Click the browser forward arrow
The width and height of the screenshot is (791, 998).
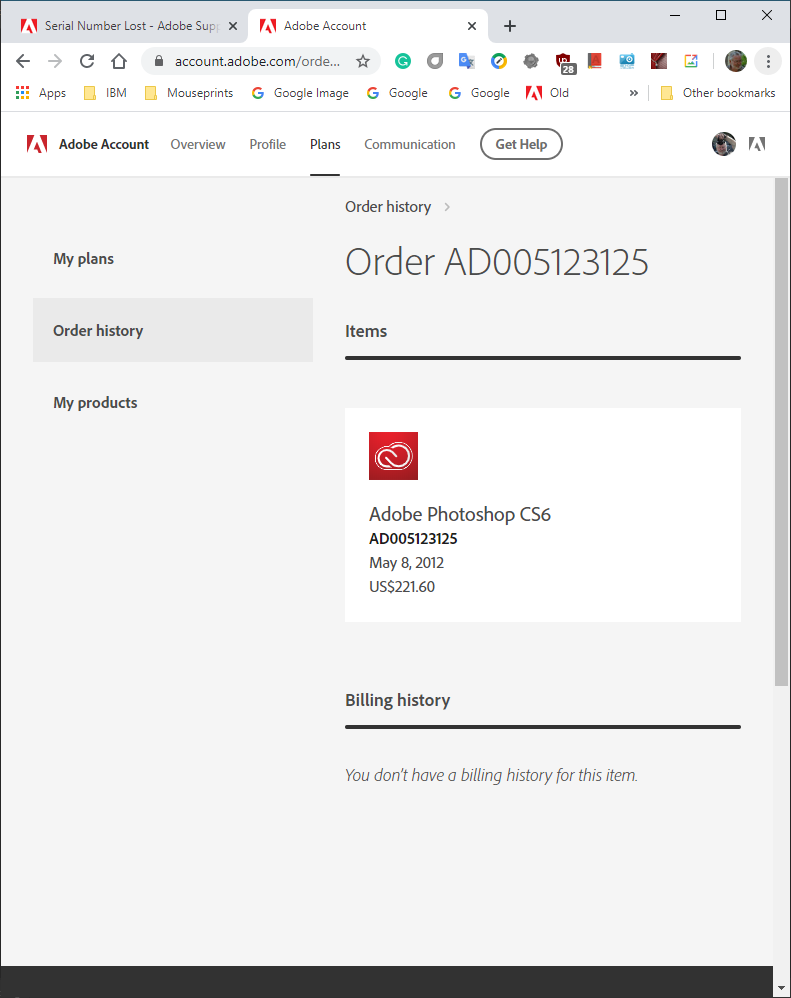click(x=55, y=61)
